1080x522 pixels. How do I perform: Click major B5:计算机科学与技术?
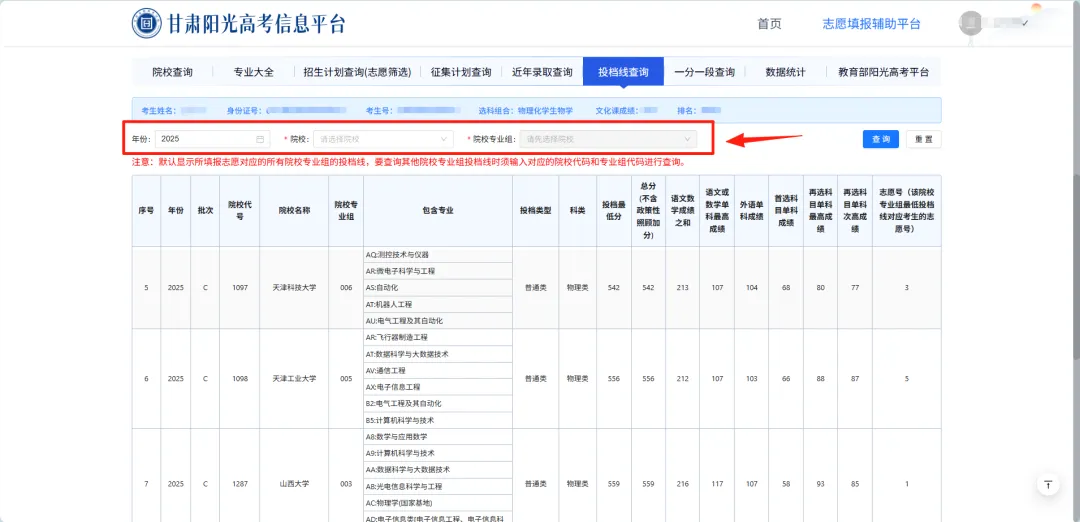point(438,420)
